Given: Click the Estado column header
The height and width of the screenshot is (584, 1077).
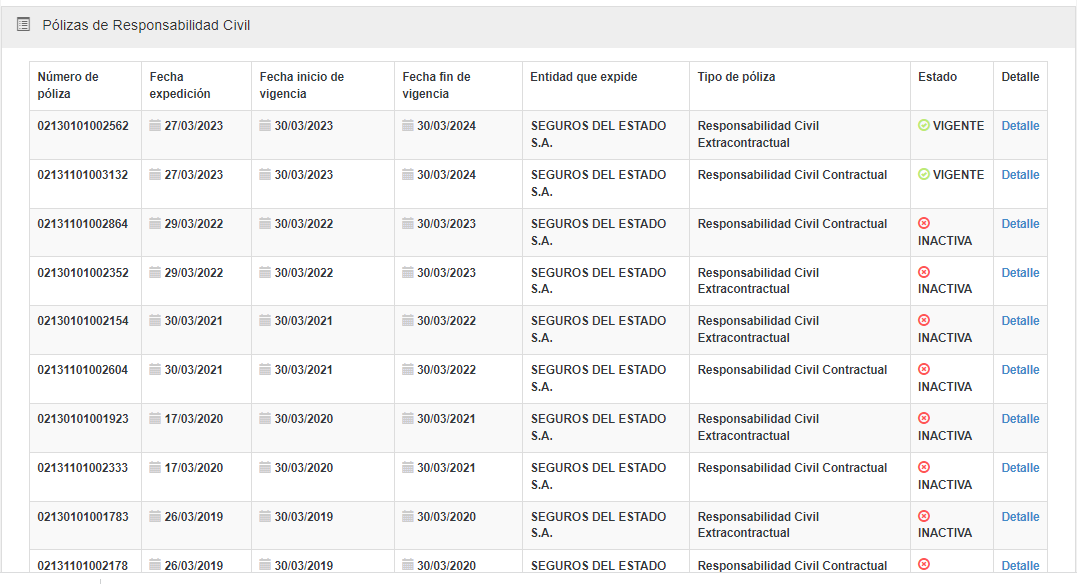Looking at the screenshot, I should tap(937, 77).
